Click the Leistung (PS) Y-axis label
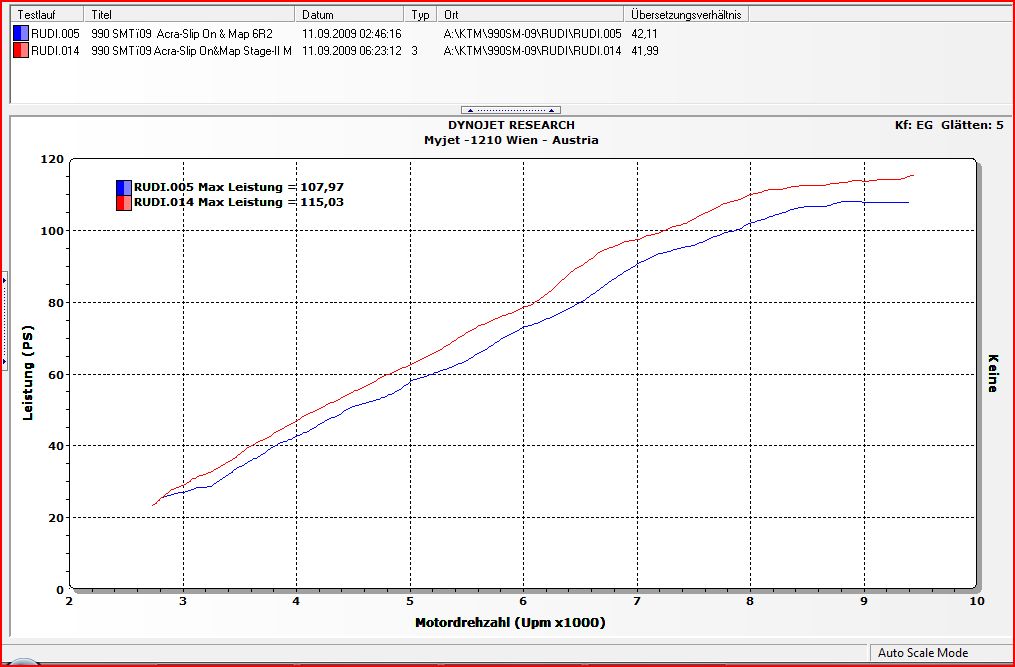Viewport: 1015px width, 667px height. [x=29, y=372]
